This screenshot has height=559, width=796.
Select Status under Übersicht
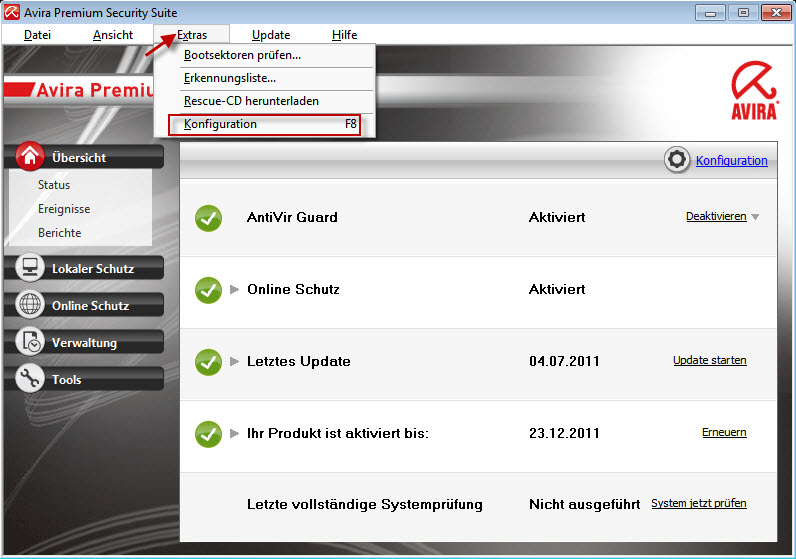click(54, 185)
